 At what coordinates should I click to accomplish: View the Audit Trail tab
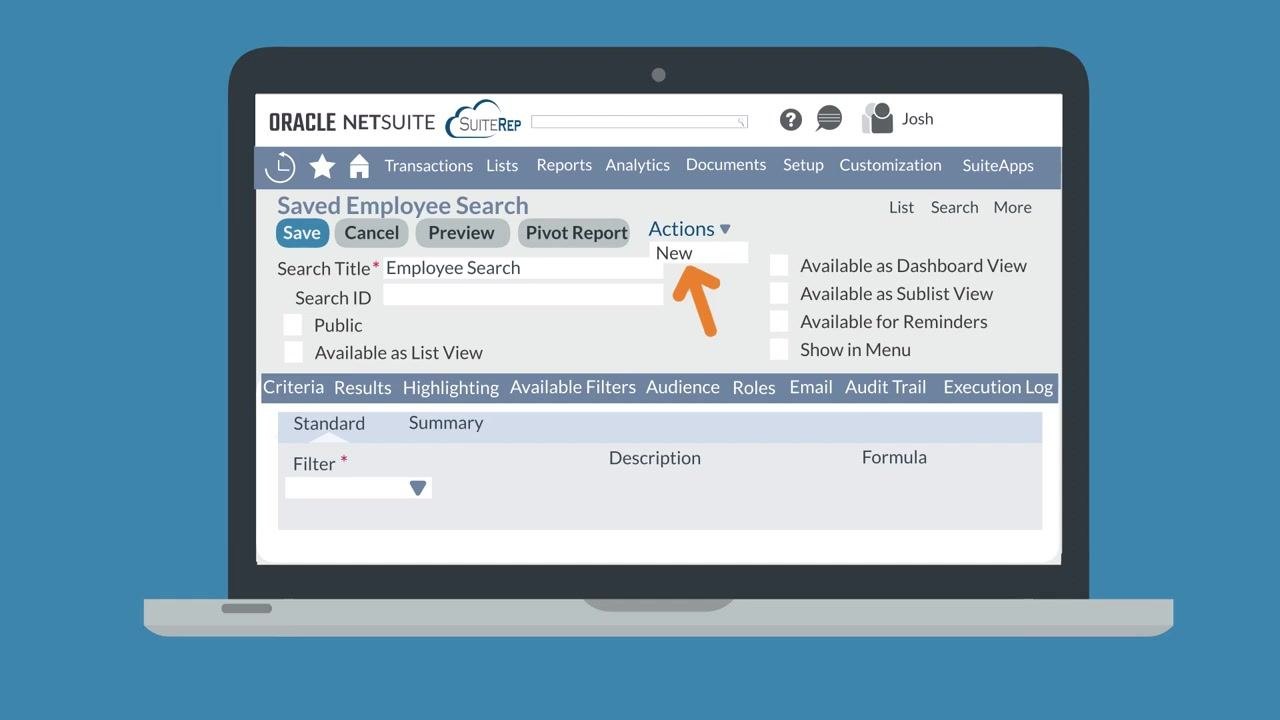(885, 387)
